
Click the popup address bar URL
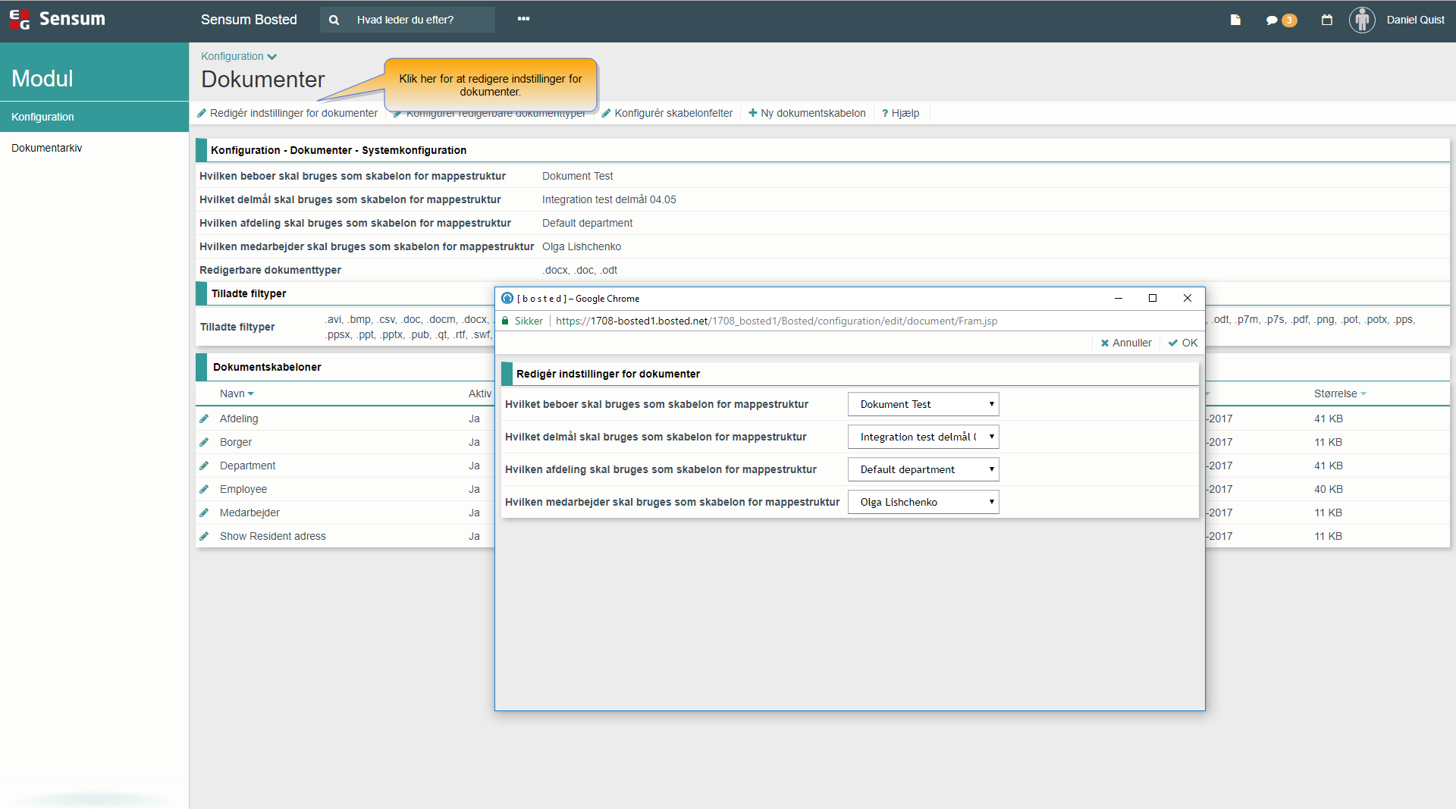tap(777, 321)
